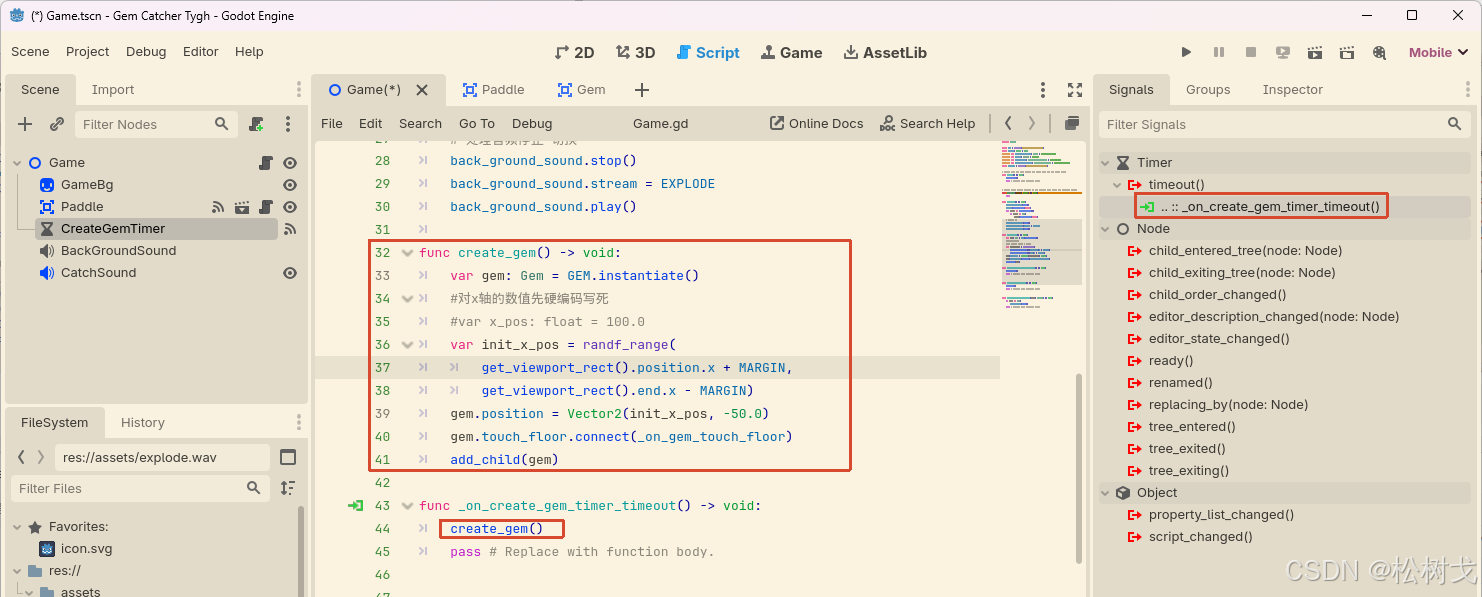Instantiate a child scene with the link icon
The height and width of the screenshot is (597, 1482).
point(57,124)
